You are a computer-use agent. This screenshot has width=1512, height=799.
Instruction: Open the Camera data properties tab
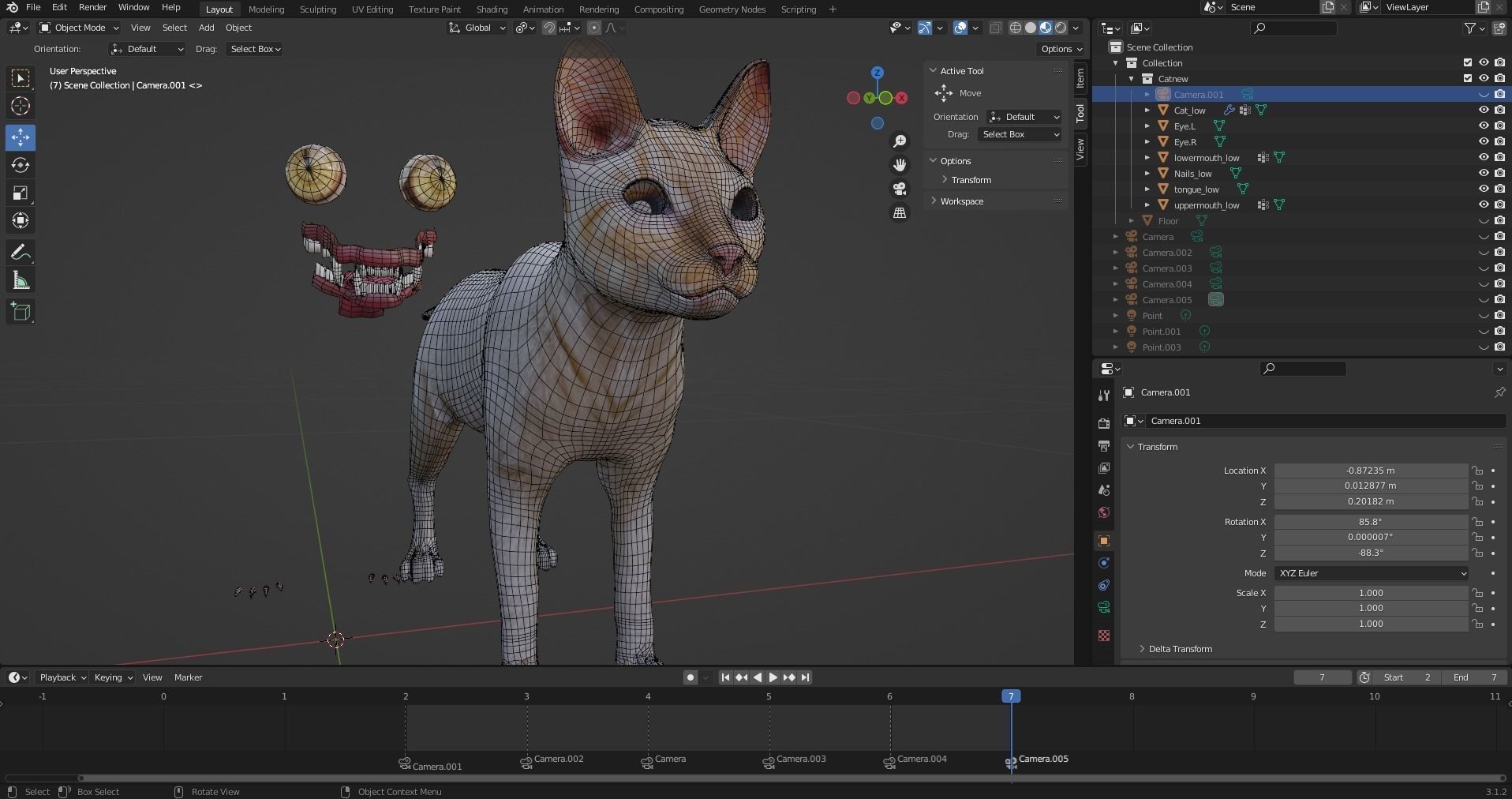click(x=1104, y=607)
